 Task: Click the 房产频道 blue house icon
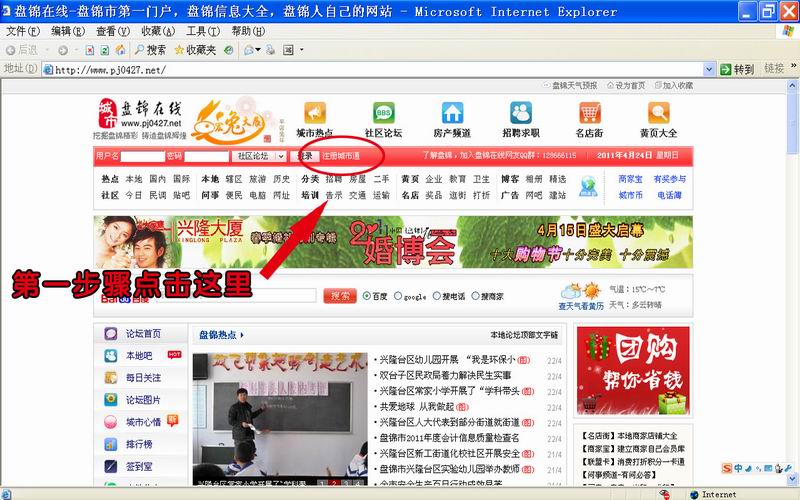(451, 113)
